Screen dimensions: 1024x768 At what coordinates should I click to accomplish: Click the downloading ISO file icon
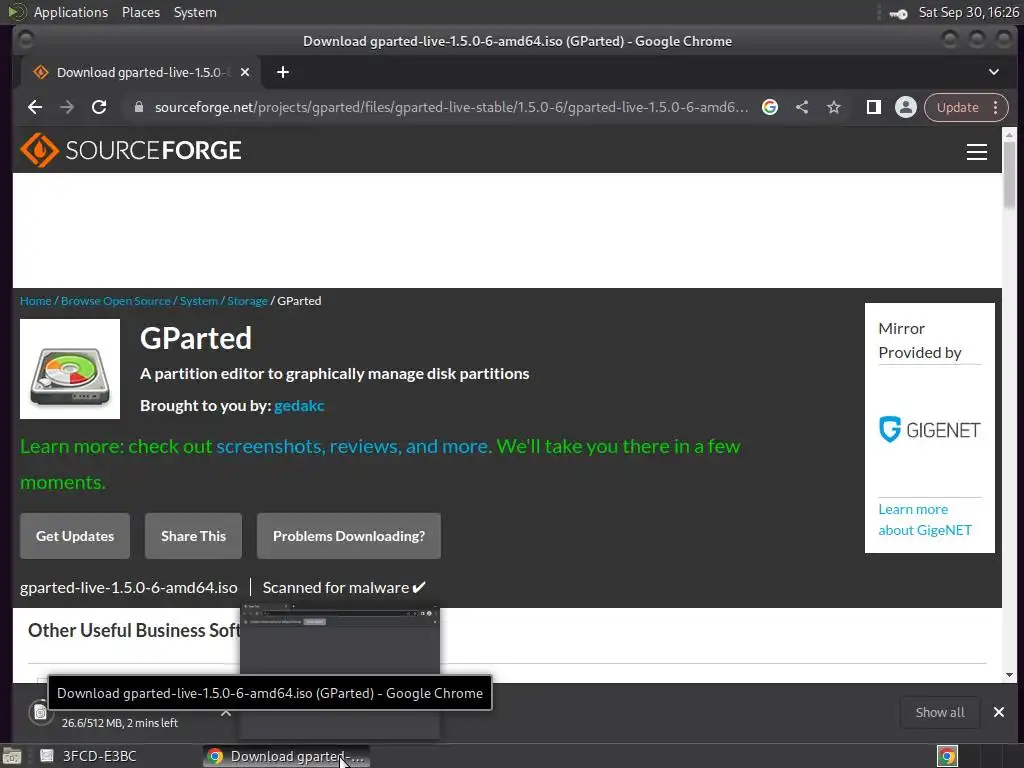[x=40, y=712]
